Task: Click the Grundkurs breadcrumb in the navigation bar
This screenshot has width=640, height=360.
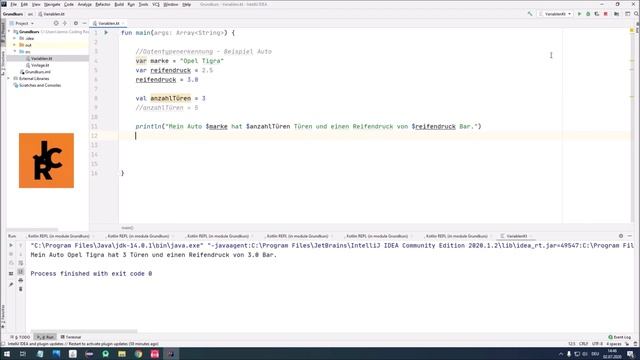Action: pyautogui.click(x=13, y=14)
